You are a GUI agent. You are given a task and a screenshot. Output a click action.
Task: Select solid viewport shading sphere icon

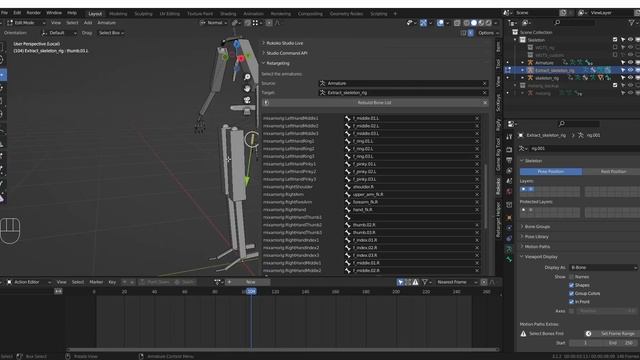(x=473, y=23)
